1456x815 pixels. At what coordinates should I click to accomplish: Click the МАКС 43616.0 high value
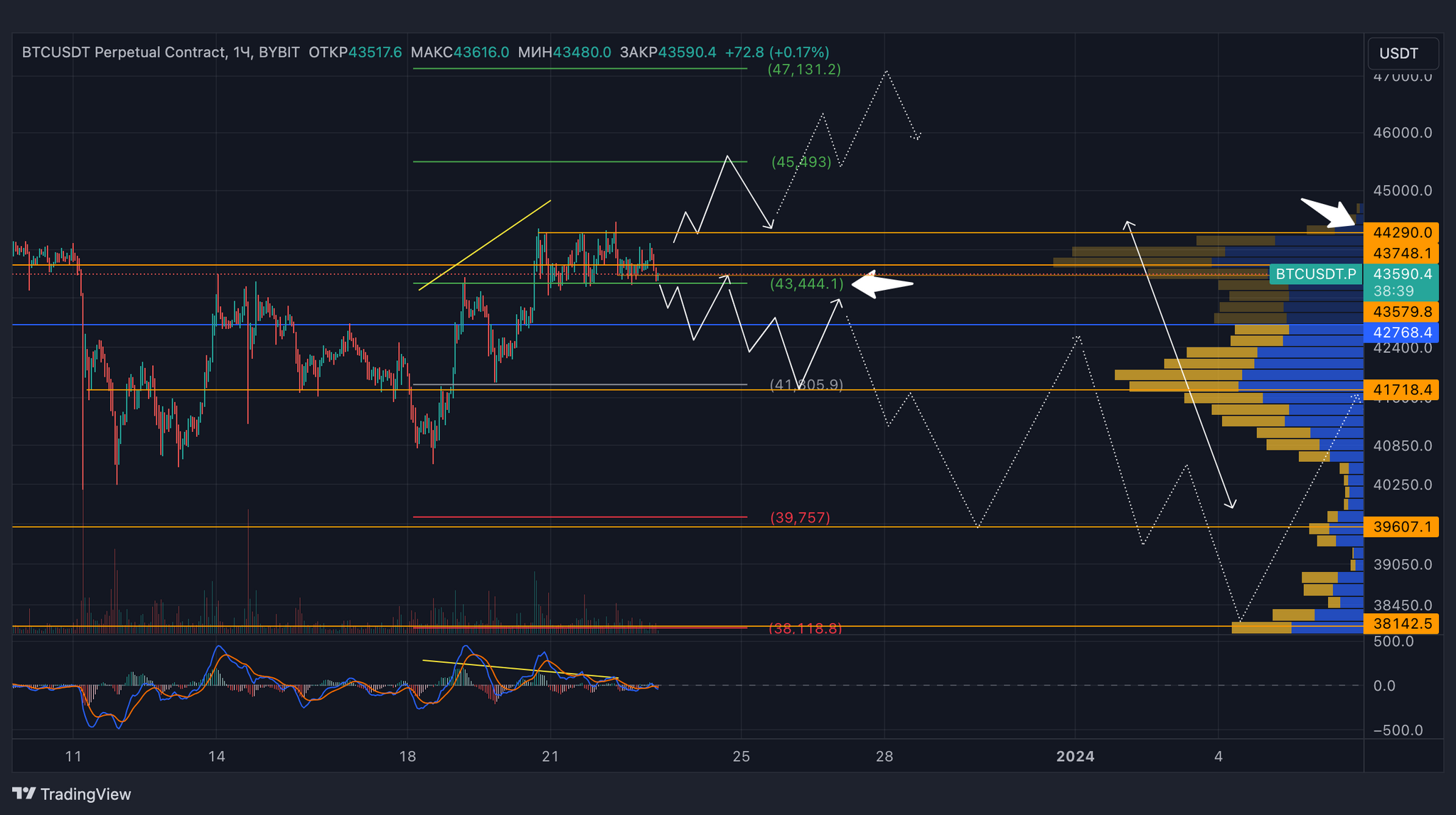(460, 52)
